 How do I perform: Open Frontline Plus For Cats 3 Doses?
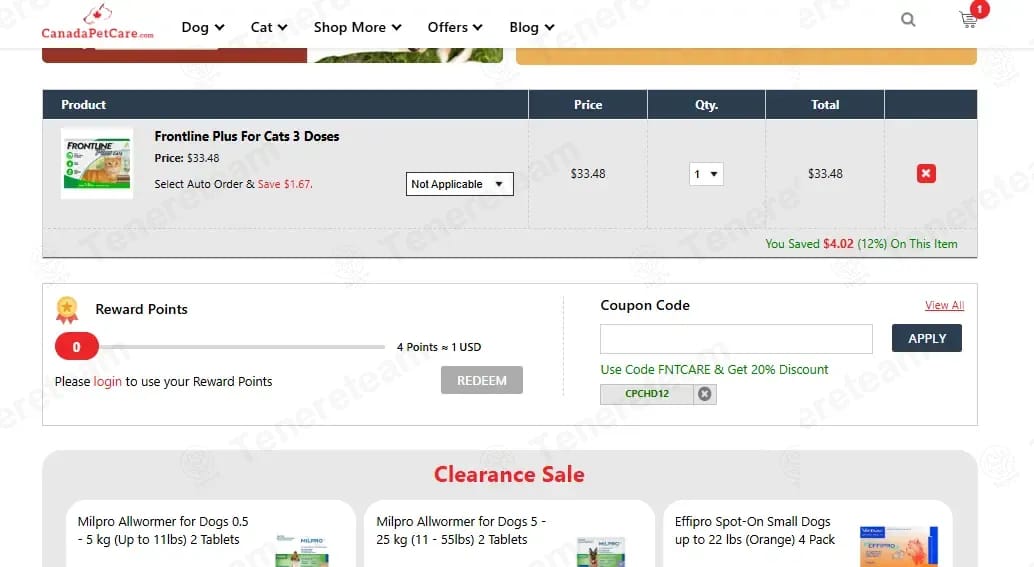point(247,136)
